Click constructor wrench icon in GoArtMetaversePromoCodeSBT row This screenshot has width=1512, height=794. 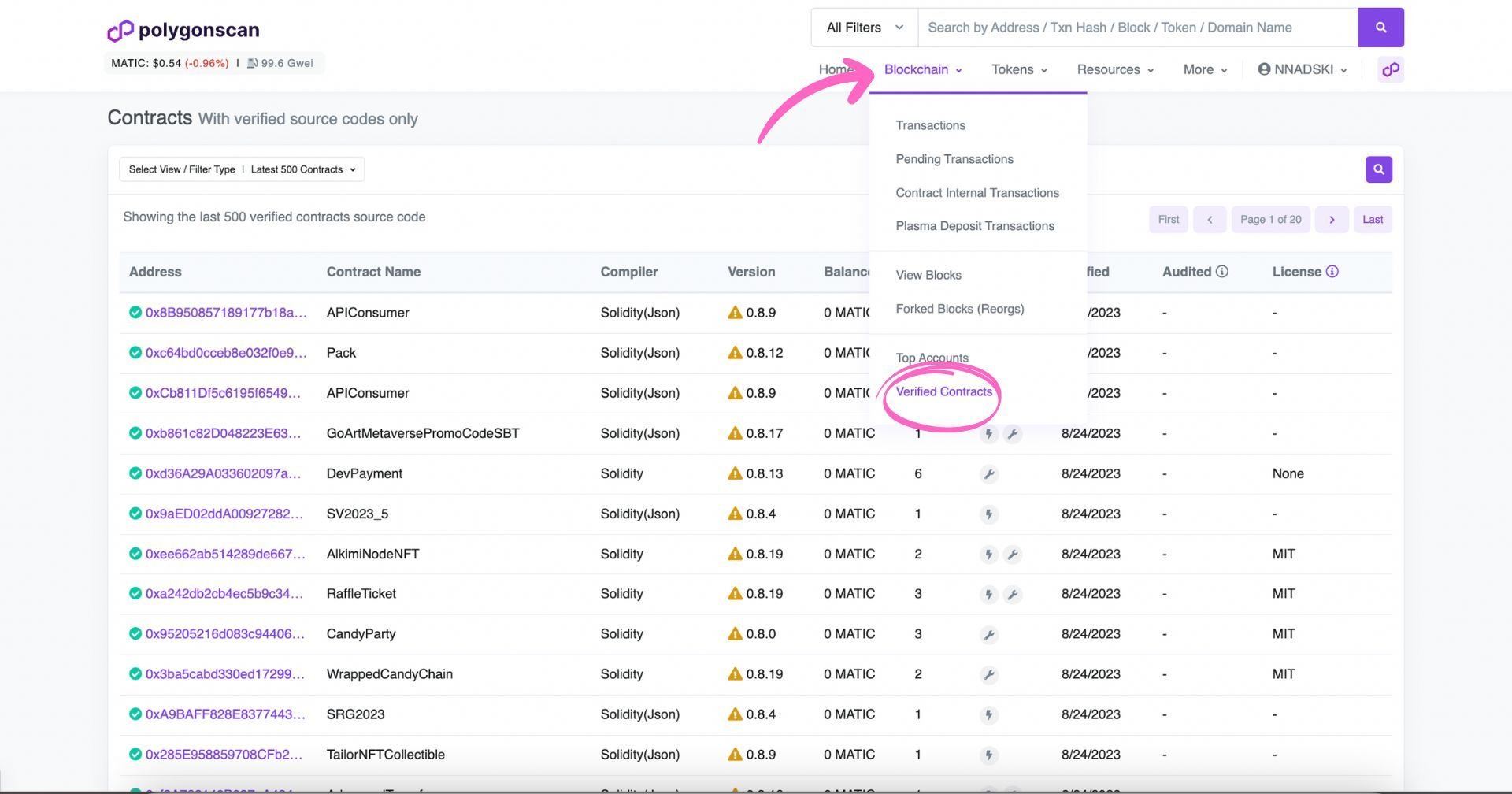pyautogui.click(x=1013, y=434)
